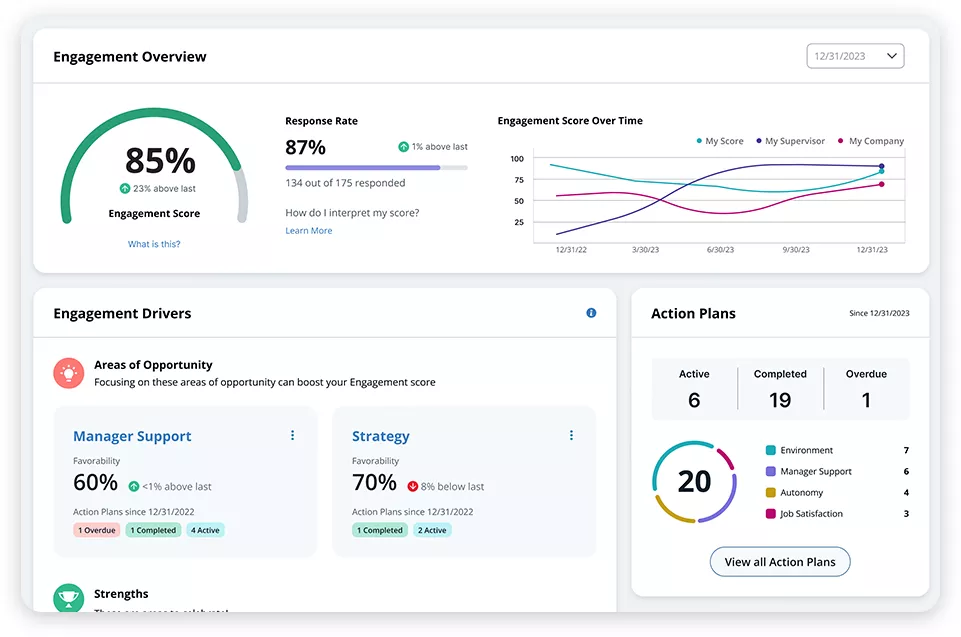Click red down arrow on Strategy favorability
The height and width of the screenshot is (637, 961).
pyautogui.click(x=412, y=486)
